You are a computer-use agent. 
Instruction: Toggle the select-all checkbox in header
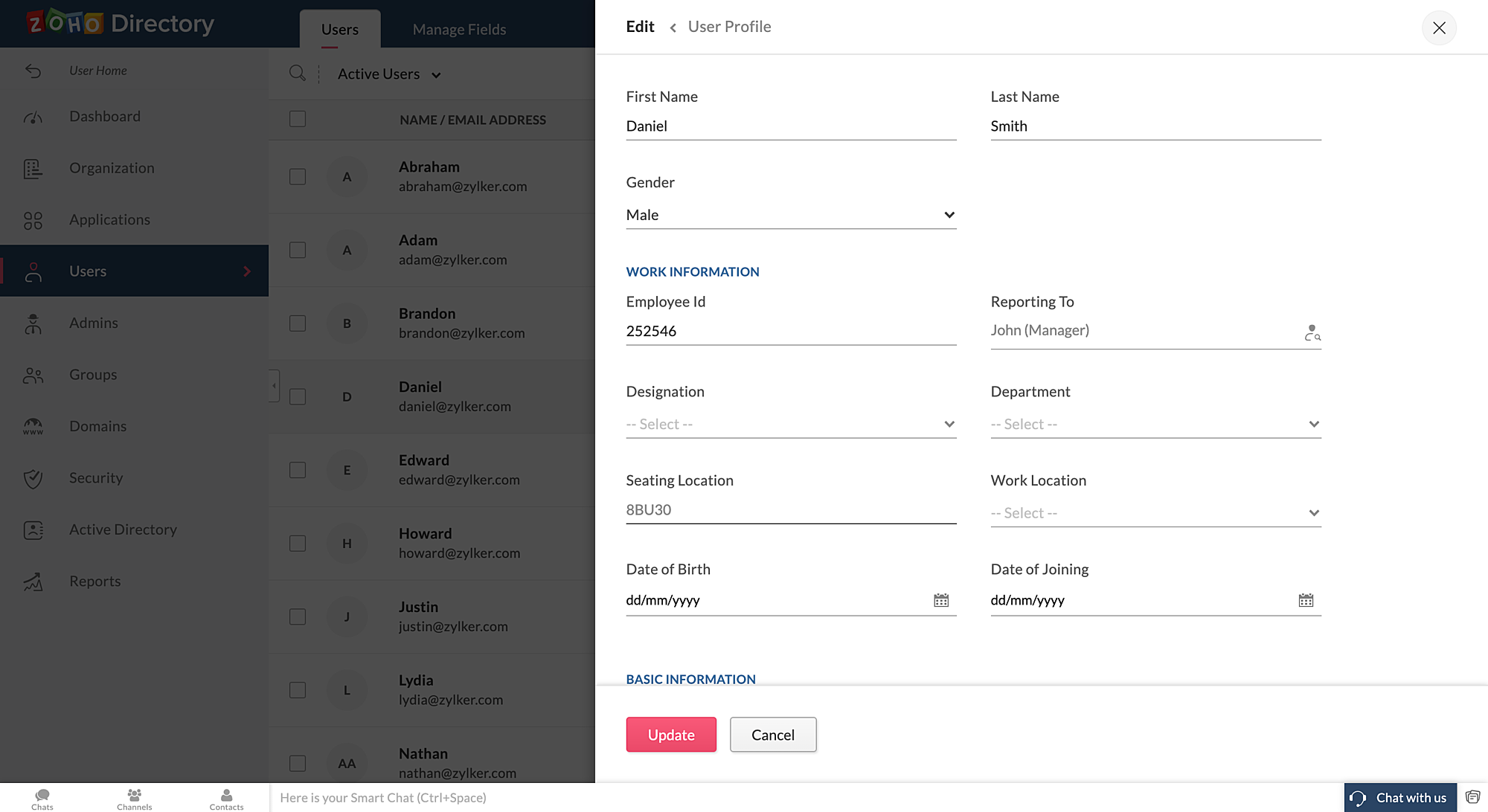point(298,119)
